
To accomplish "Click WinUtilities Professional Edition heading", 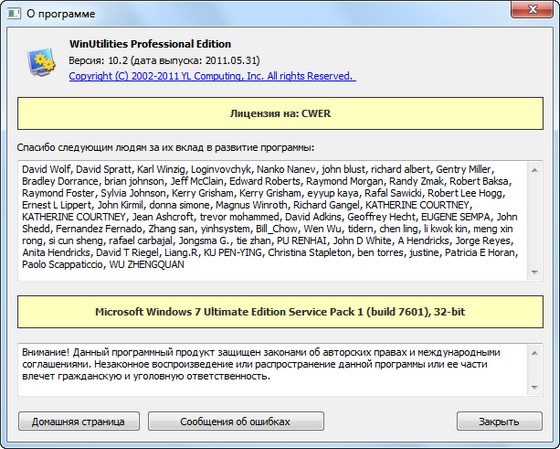I will [150, 44].
